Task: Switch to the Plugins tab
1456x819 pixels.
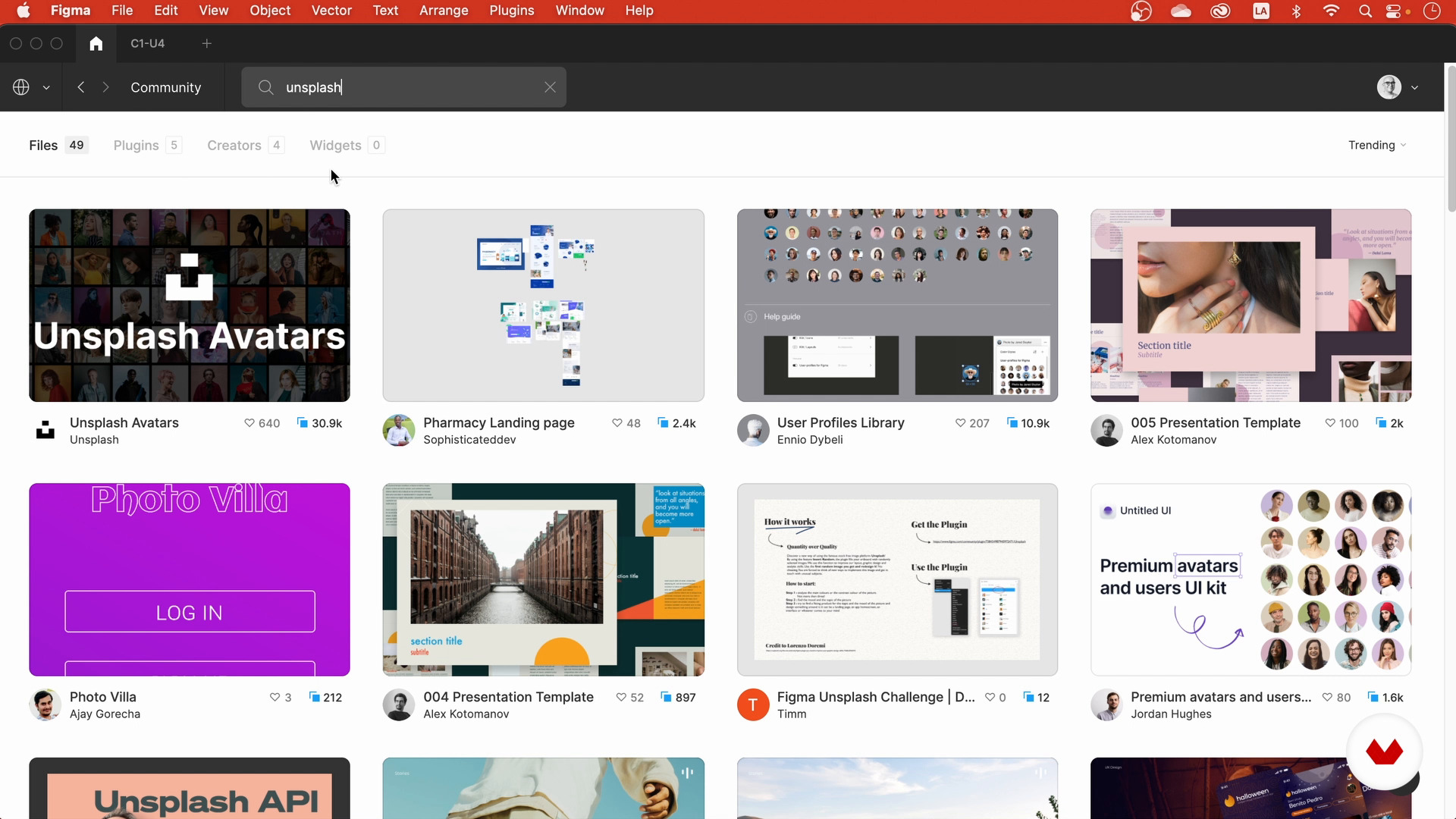Action: pyautogui.click(x=147, y=145)
